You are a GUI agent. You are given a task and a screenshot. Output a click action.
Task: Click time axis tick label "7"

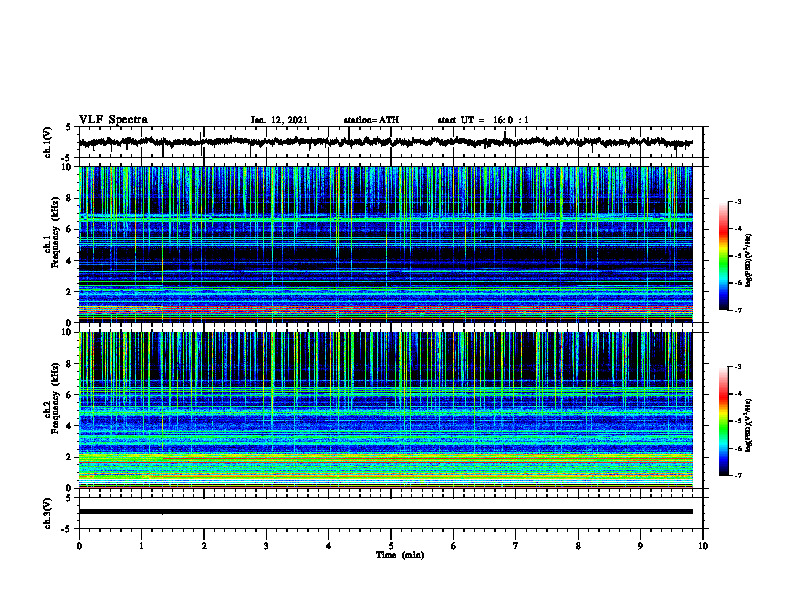516,546
